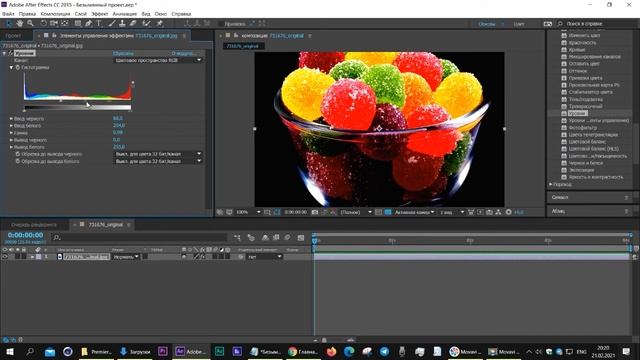The height and width of the screenshot is (360, 640).
Task: Hide layer 731676_original with eye toggle
Action: [x=5, y=257]
